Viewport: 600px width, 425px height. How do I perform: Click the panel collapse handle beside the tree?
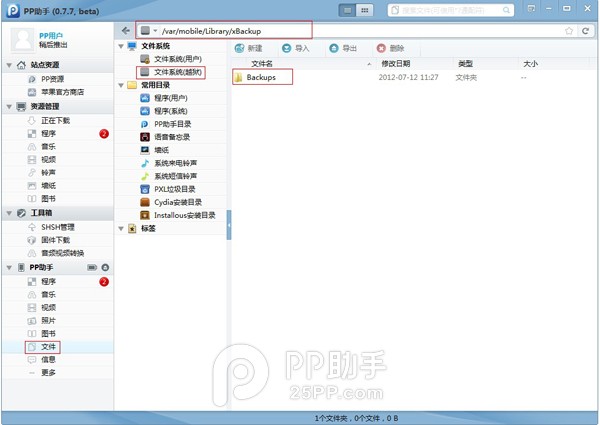229,225
